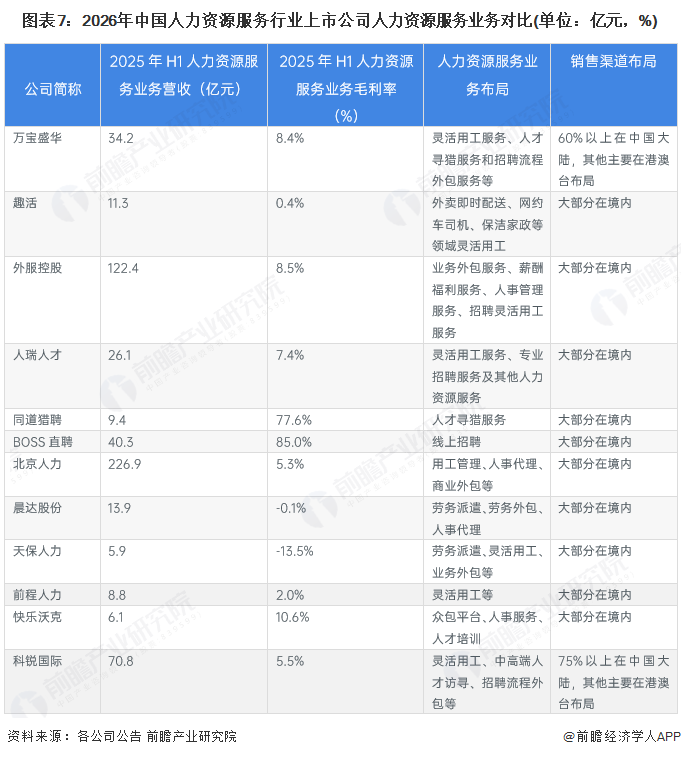Click the gross margin 10.6%

pos(292,617)
